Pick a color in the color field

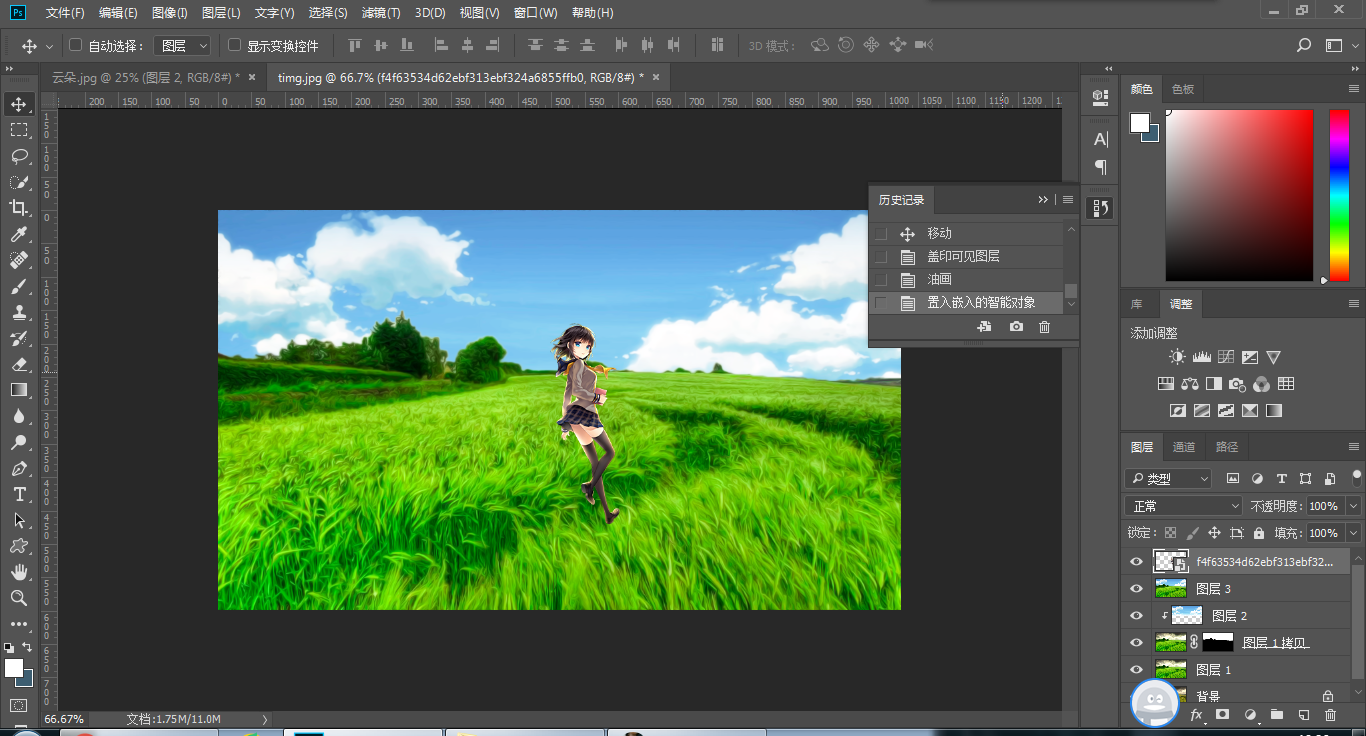(1239, 195)
